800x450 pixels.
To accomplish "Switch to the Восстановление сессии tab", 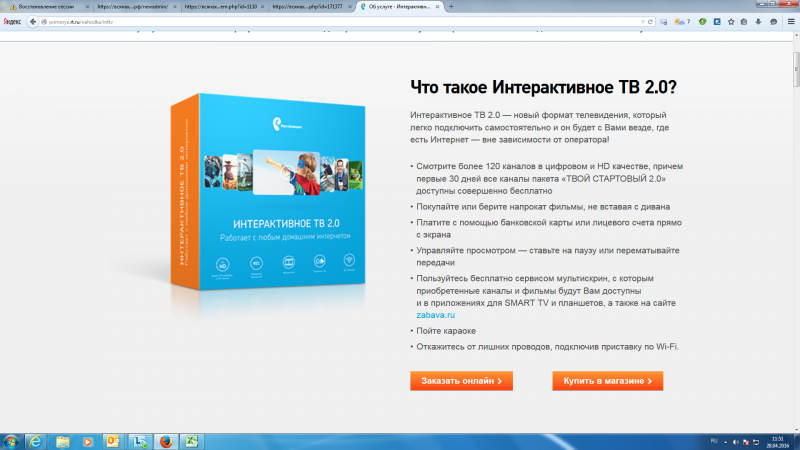I will 47,6.
